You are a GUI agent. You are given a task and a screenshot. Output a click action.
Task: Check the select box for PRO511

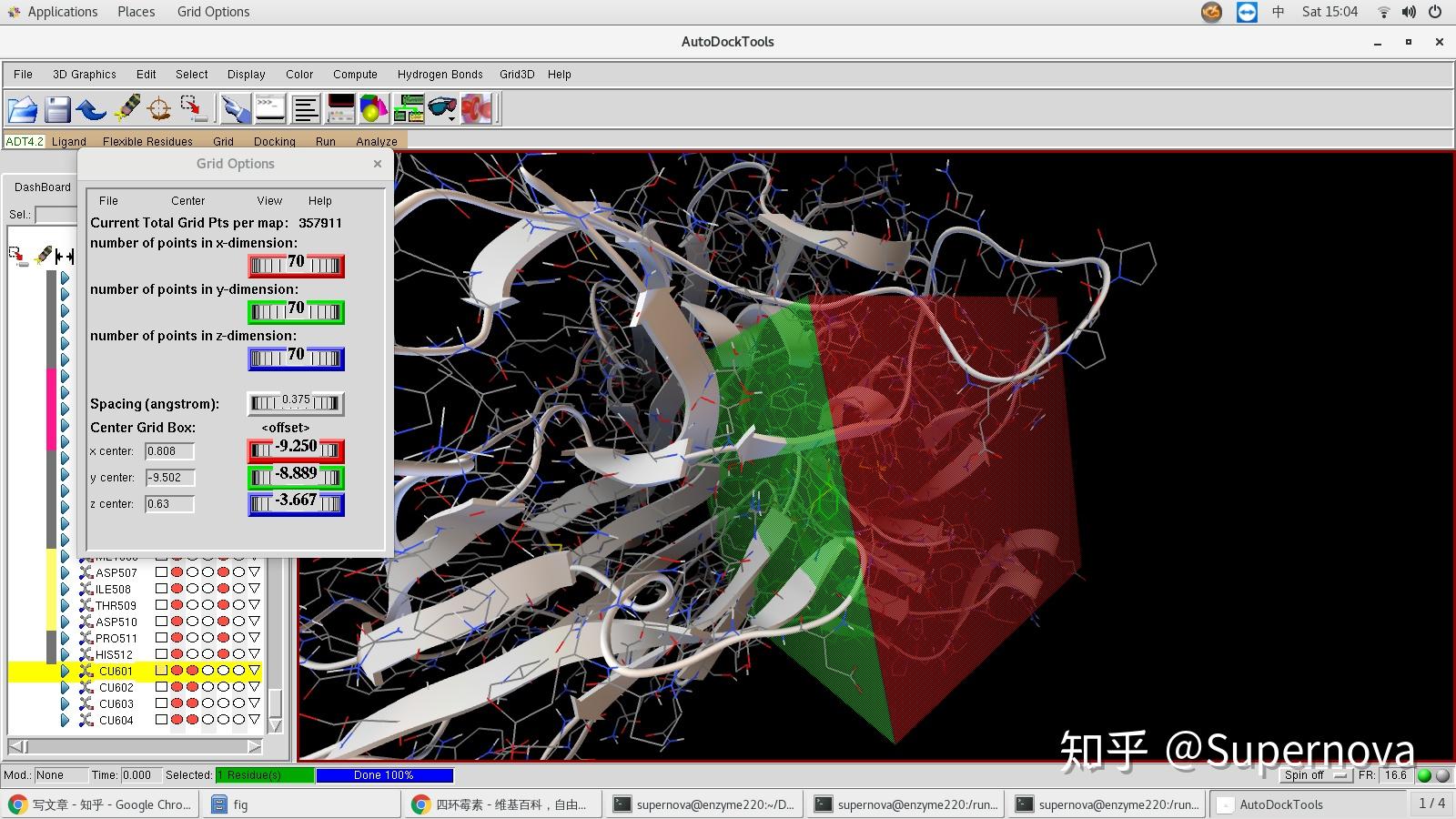coord(161,638)
